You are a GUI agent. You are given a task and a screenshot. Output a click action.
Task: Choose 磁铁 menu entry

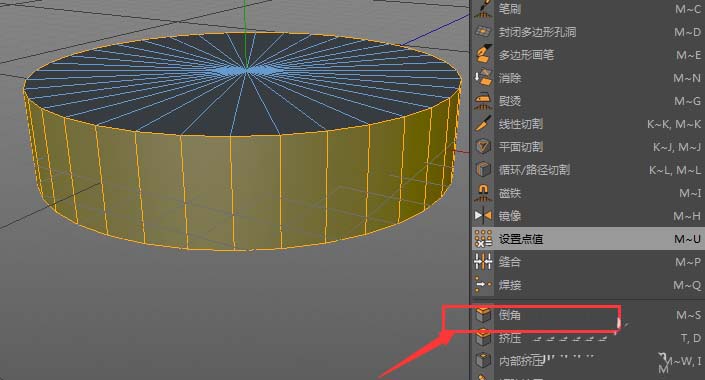tap(588, 193)
